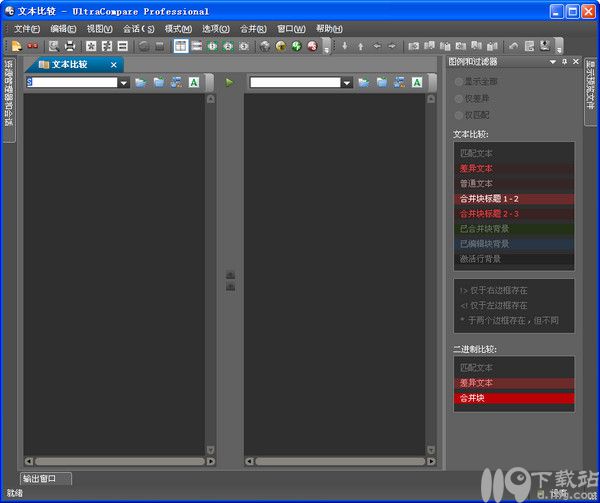Expand the right file path dropdown
Screen dimensions: 600x503
(x=347, y=83)
